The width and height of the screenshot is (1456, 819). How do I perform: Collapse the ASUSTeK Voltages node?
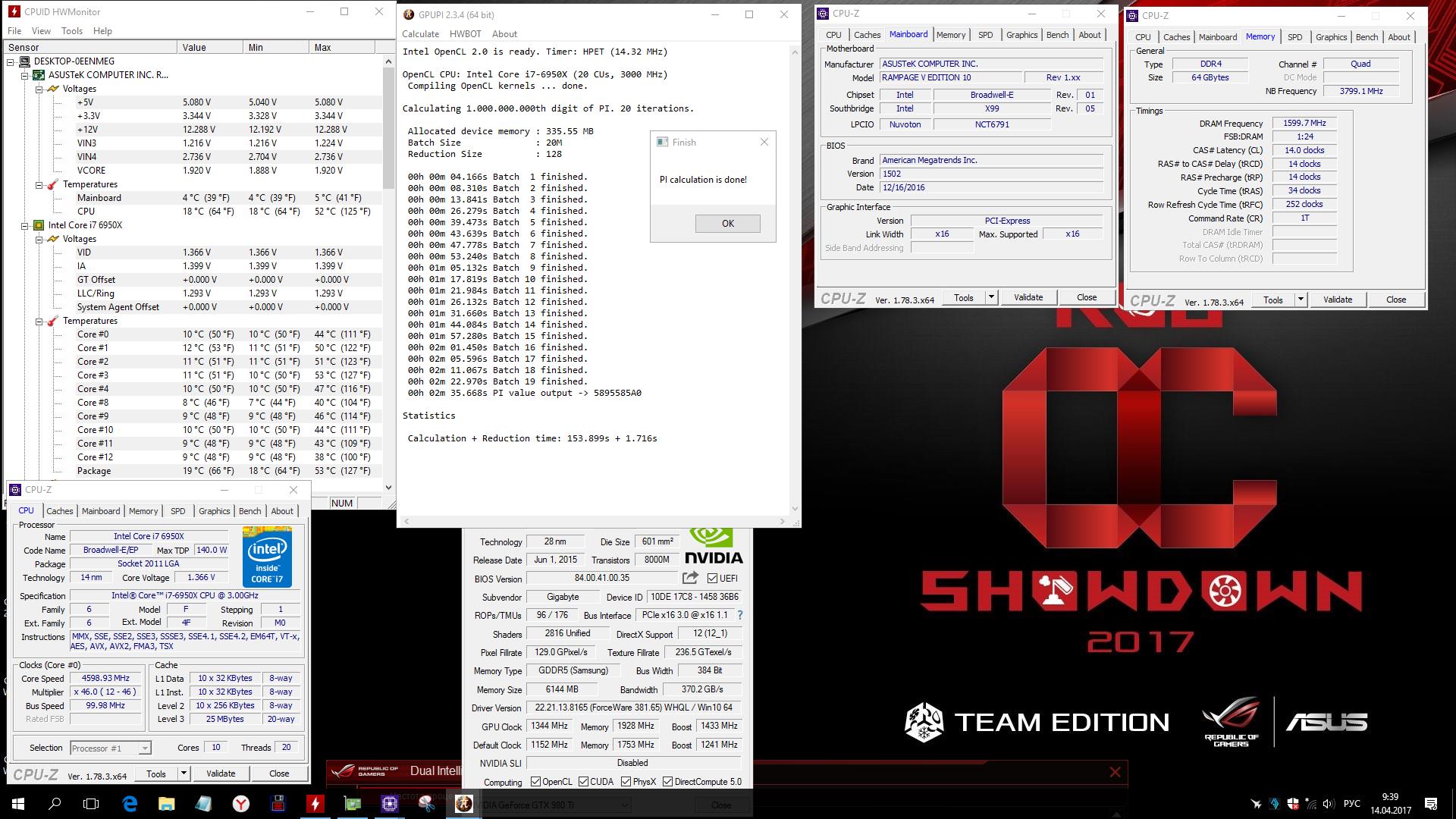(39, 89)
